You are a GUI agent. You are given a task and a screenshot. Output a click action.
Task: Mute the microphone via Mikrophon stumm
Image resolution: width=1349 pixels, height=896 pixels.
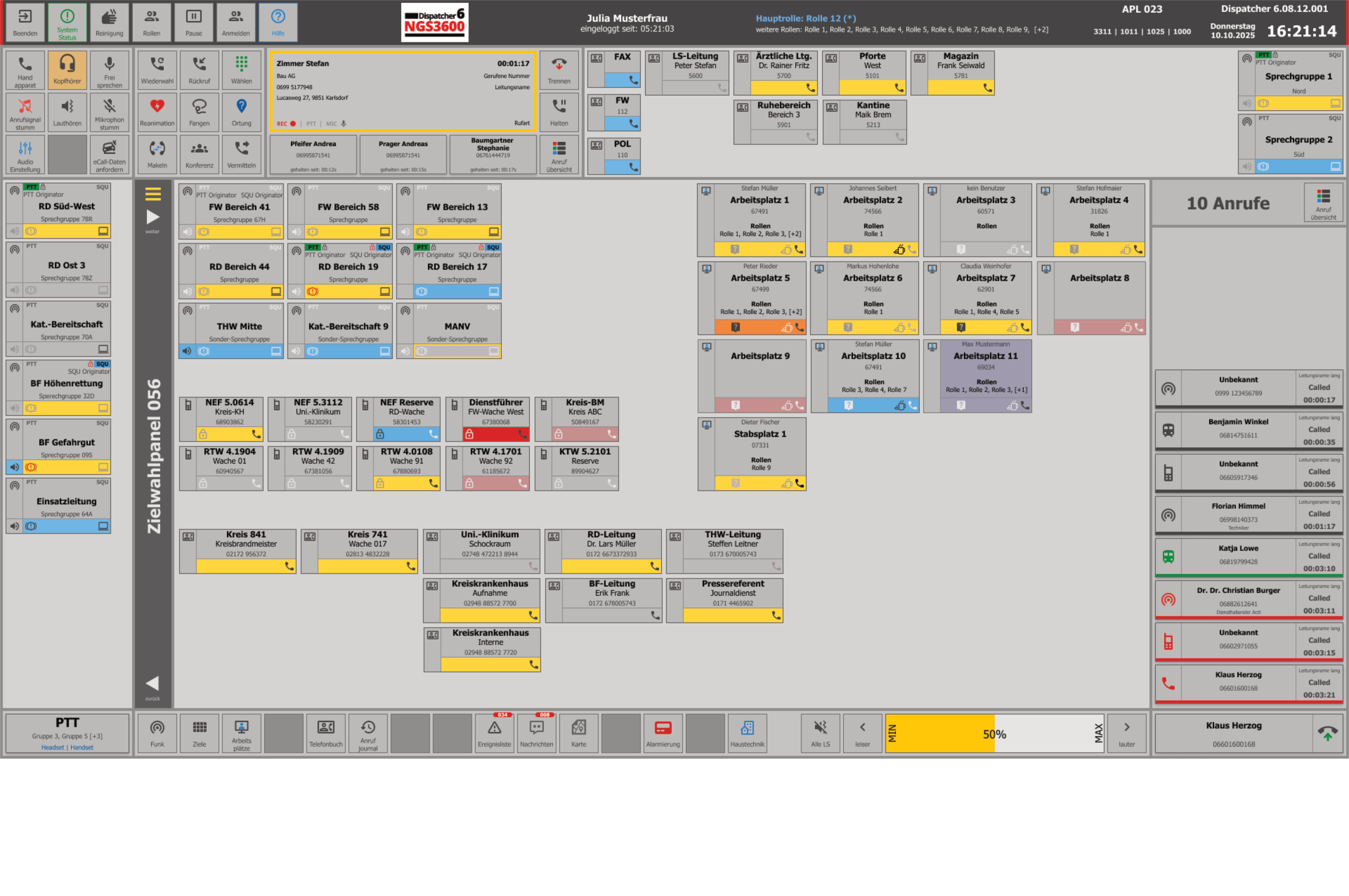tap(109, 112)
